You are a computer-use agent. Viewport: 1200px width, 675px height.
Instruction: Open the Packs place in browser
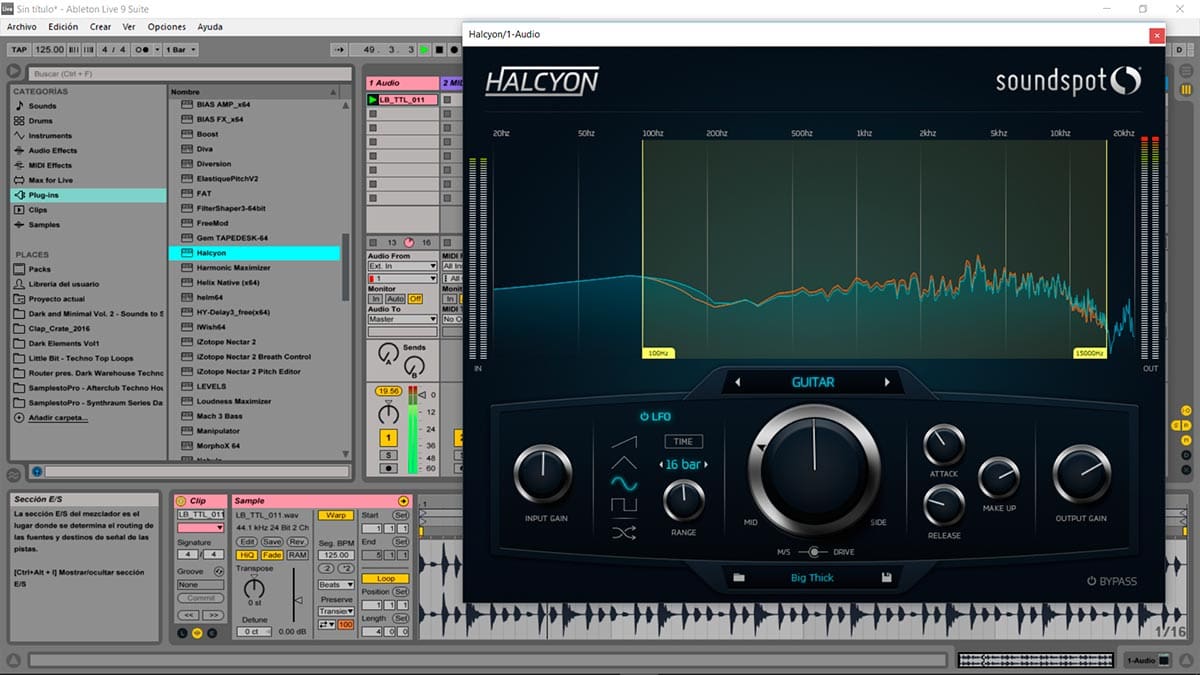pyautogui.click(x=40, y=269)
